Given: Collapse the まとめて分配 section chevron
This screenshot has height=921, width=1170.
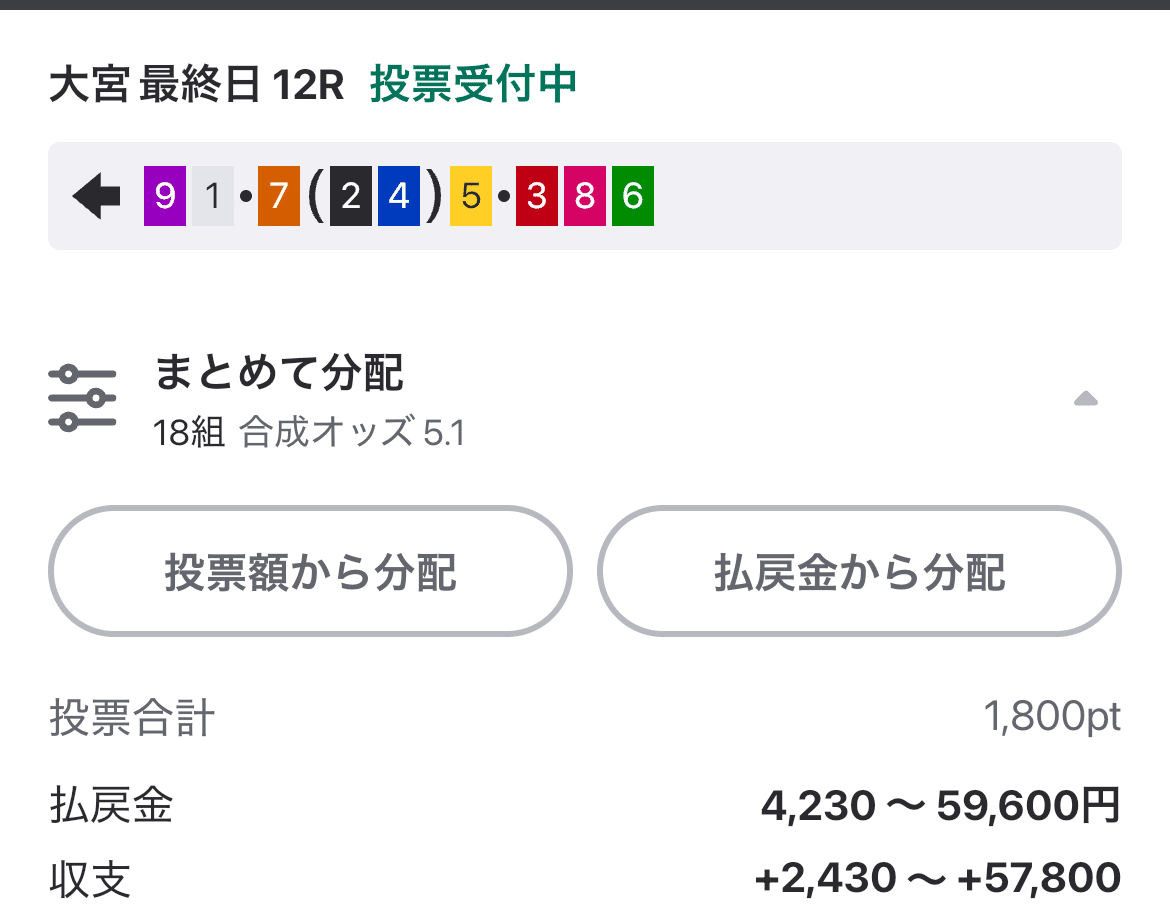Looking at the screenshot, I should tap(1086, 399).
